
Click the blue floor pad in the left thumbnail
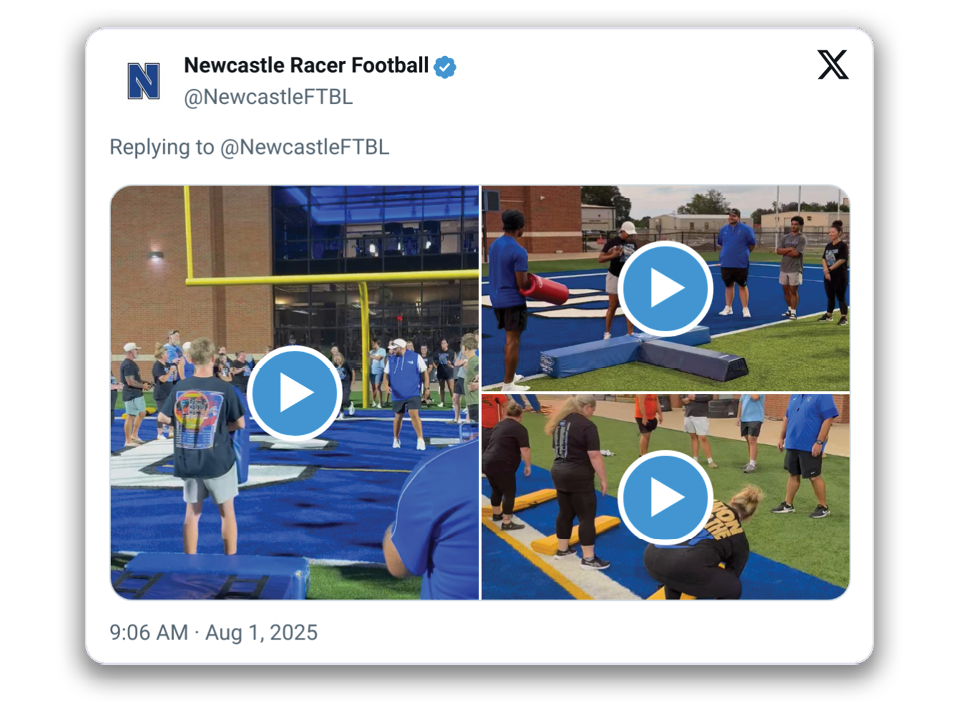[211, 576]
